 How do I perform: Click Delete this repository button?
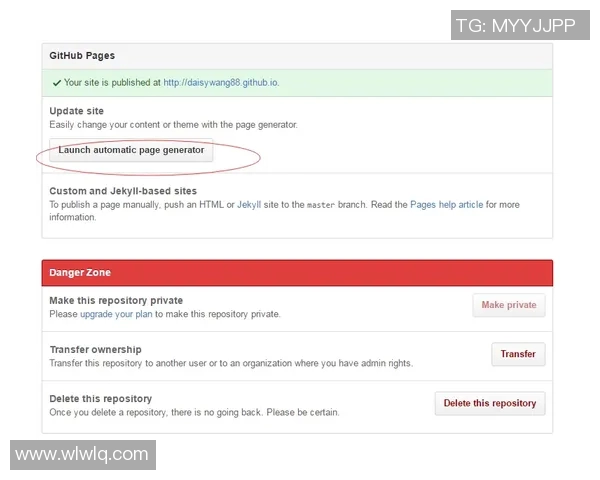coord(489,403)
